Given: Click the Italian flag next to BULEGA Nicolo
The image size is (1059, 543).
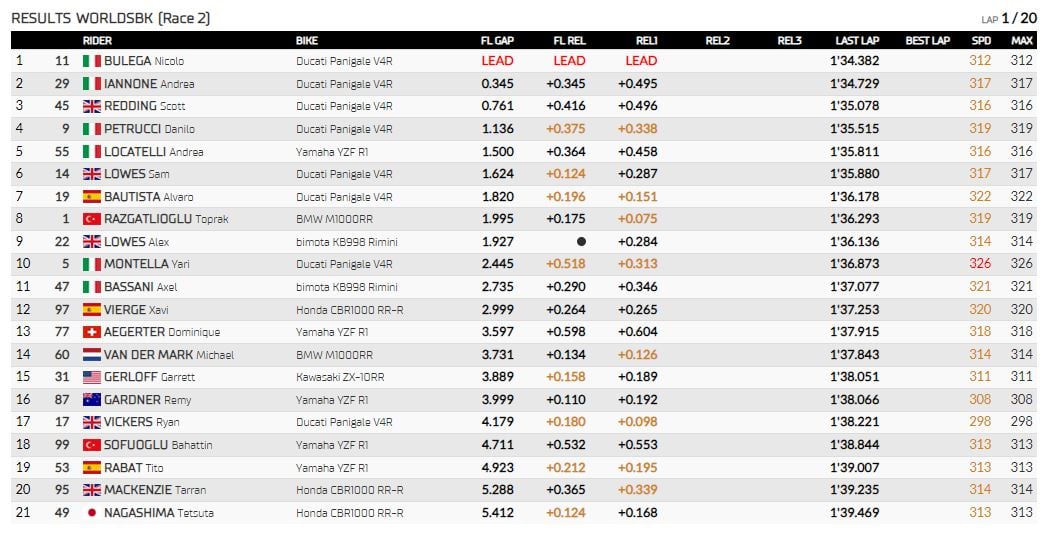Looking at the screenshot, I should pos(92,61).
